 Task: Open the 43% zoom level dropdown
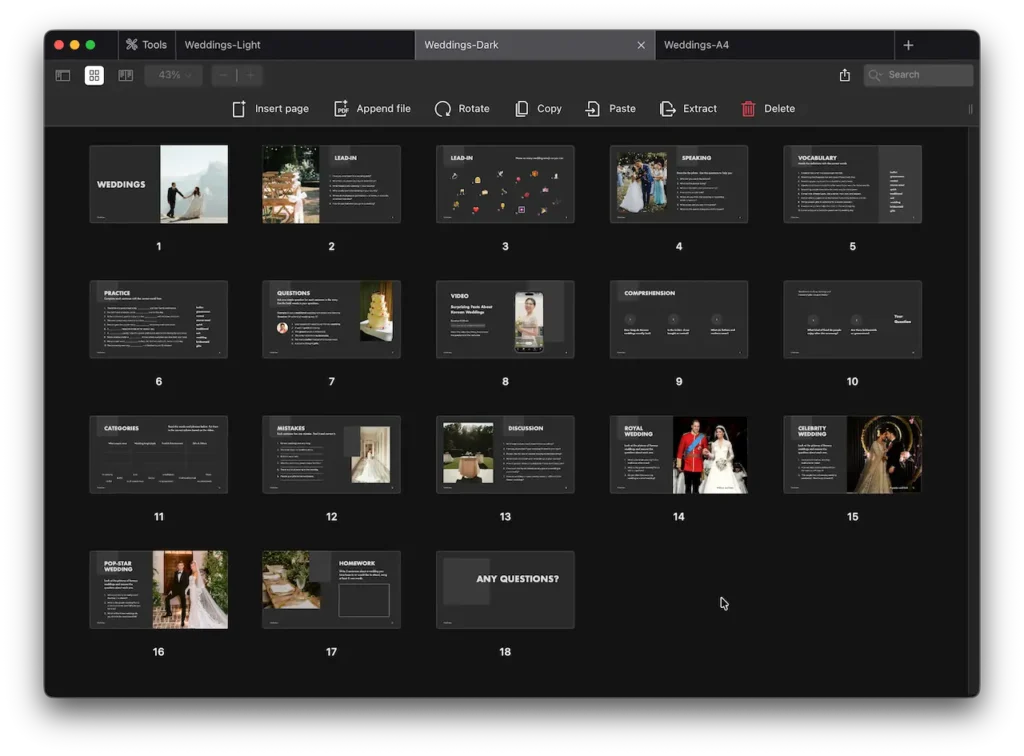click(x=172, y=75)
